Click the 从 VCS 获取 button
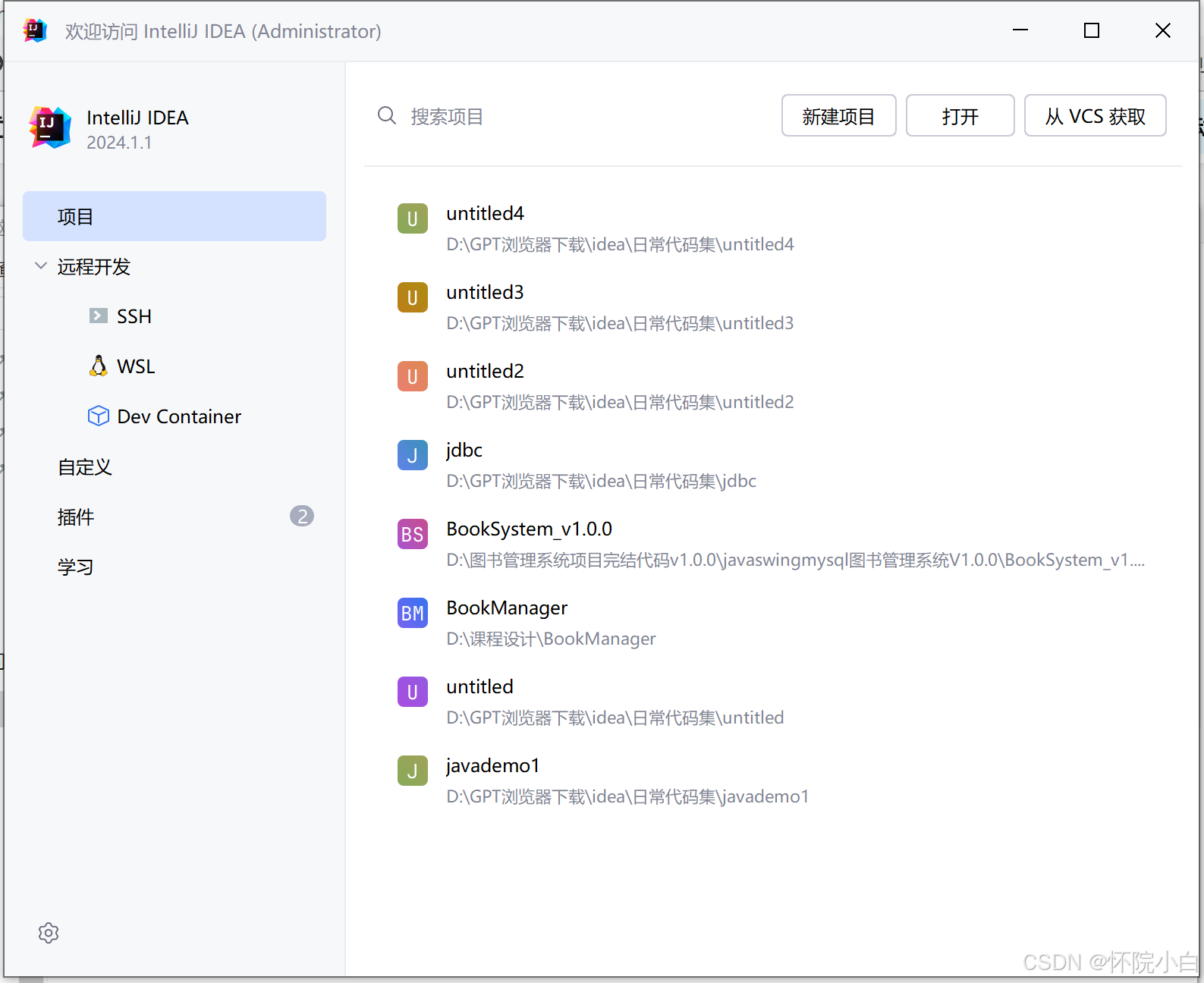 click(1096, 115)
